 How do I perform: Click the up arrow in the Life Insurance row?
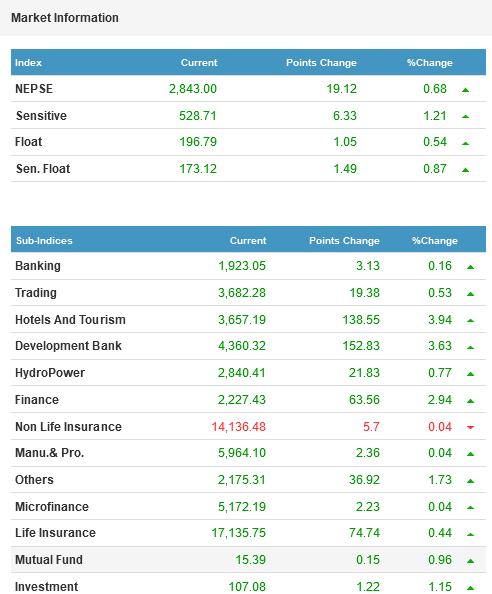coord(470,535)
